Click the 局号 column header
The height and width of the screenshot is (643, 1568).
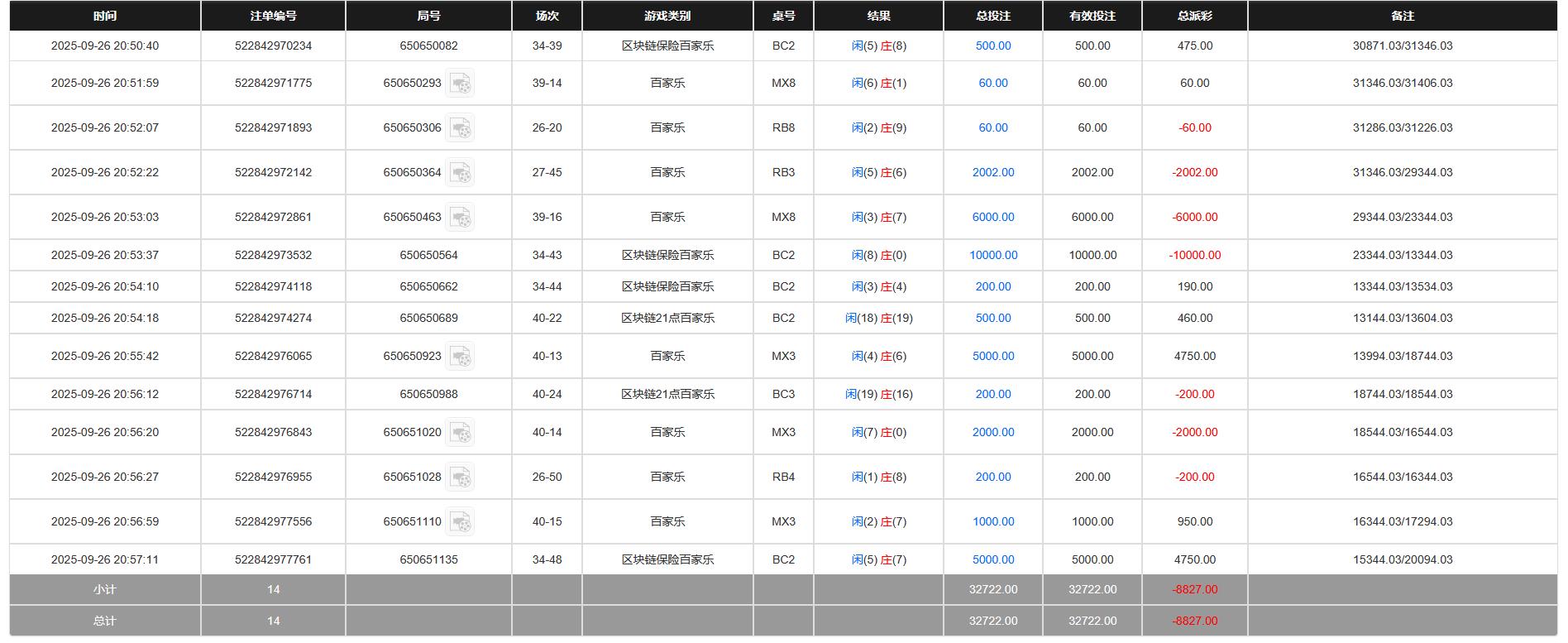pos(428,16)
